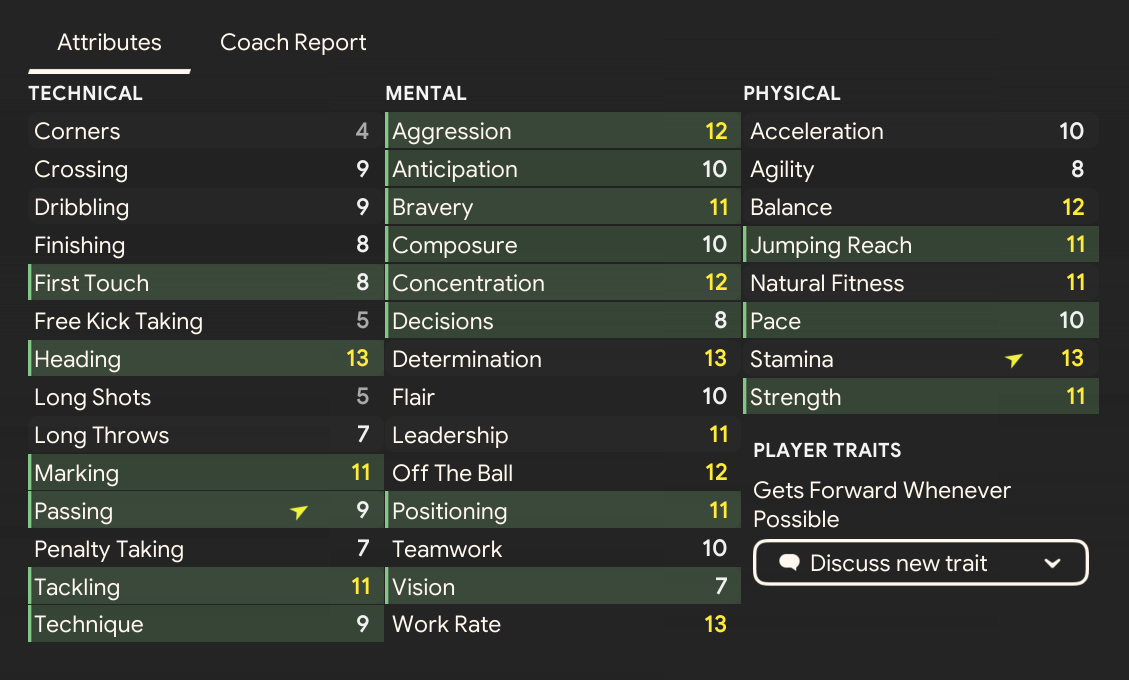Select the Strength attribute row
Screen dimensions: 1129x680
click(x=920, y=397)
